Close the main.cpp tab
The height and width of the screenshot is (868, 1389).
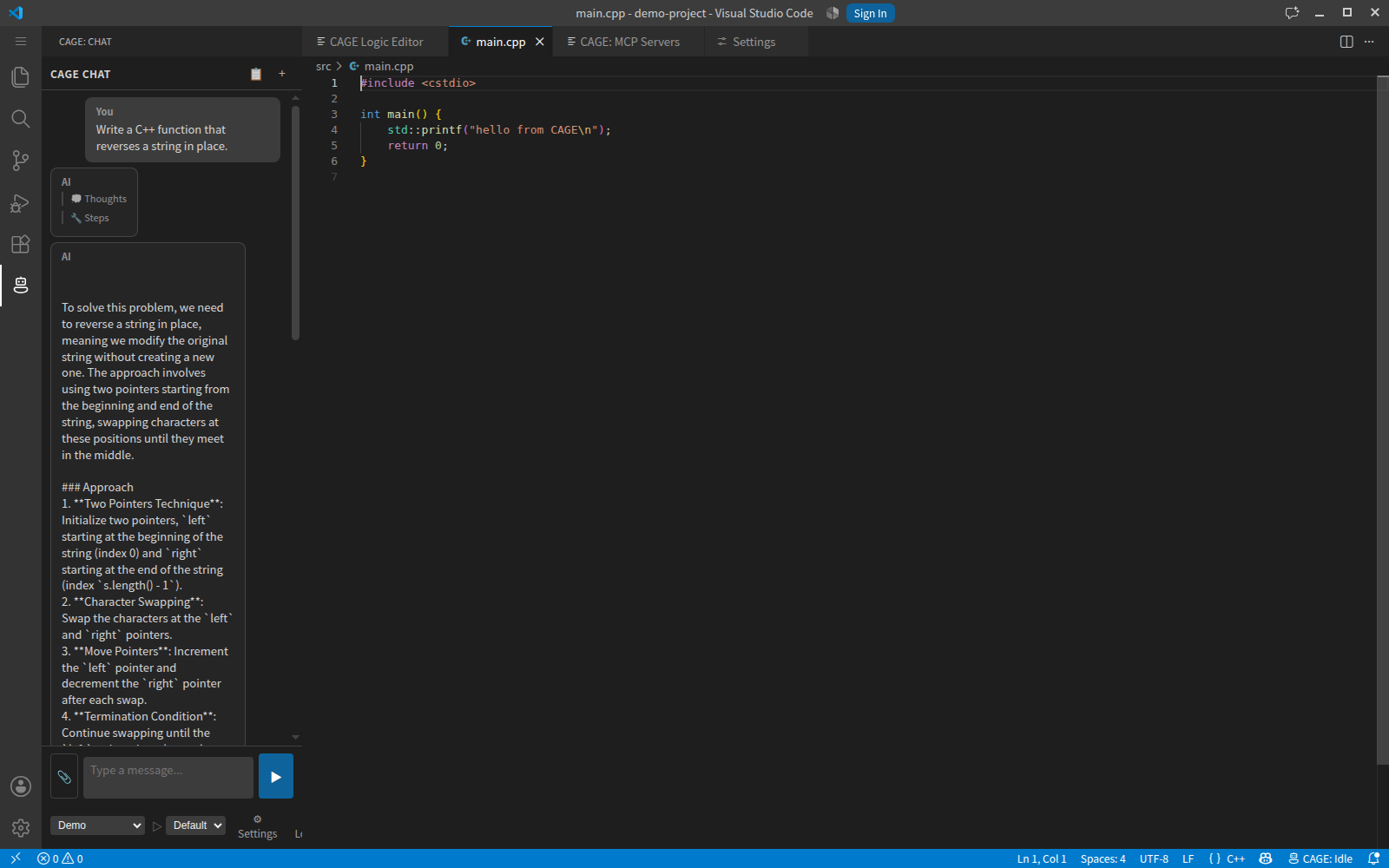[x=540, y=42]
